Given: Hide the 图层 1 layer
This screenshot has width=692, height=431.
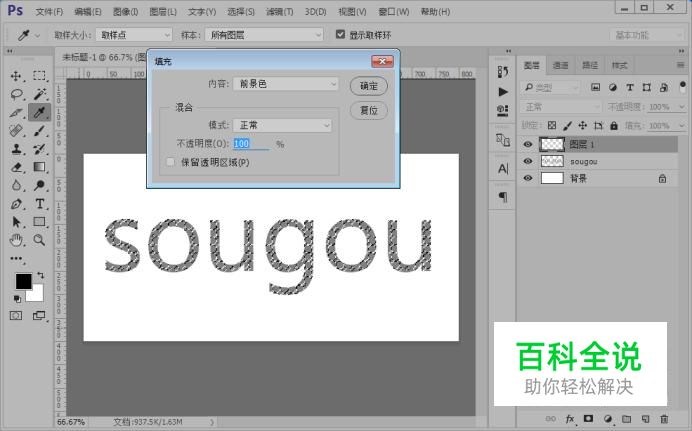Looking at the screenshot, I should [527, 144].
